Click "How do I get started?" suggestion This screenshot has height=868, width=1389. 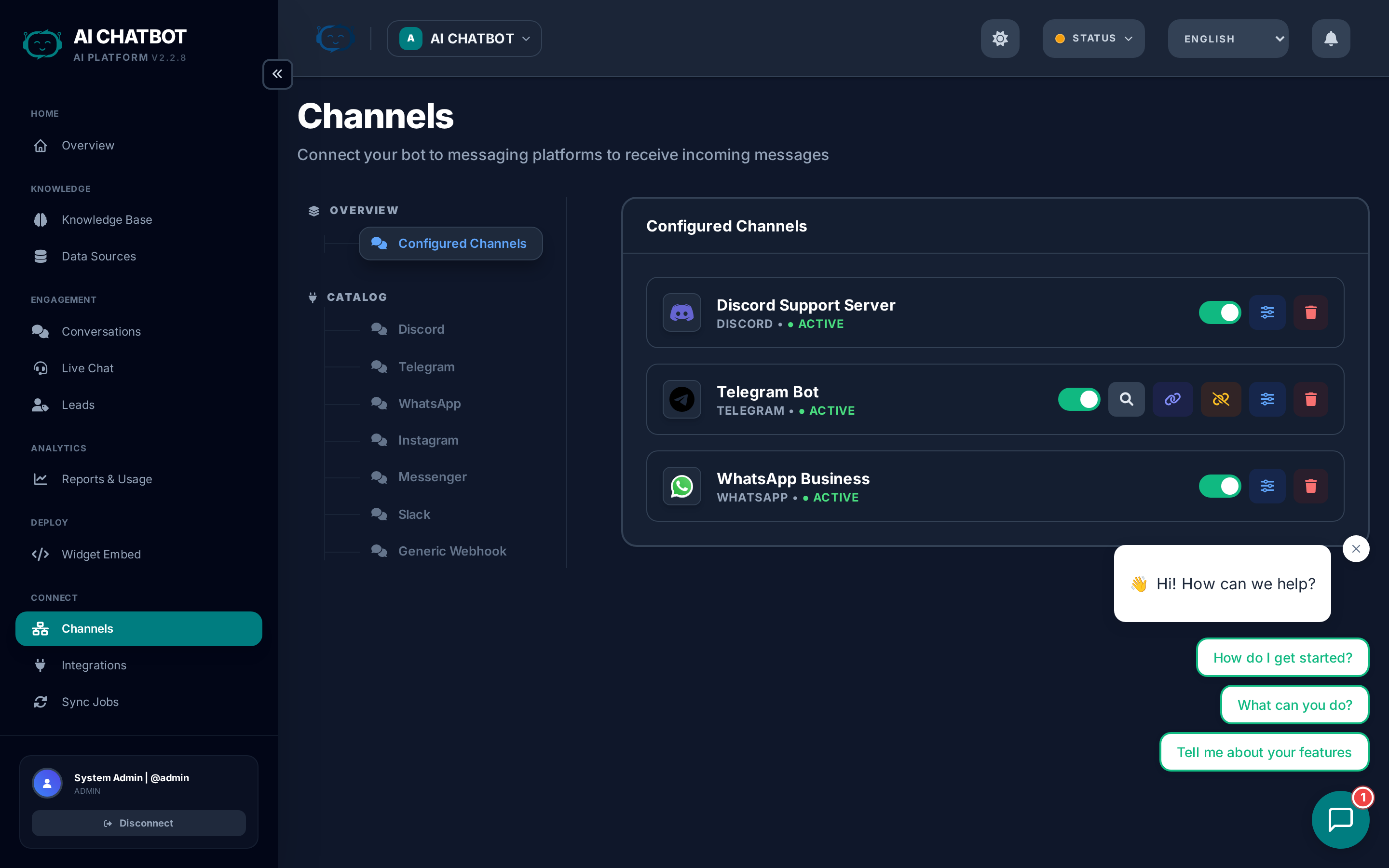click(x=1282, y=657)
